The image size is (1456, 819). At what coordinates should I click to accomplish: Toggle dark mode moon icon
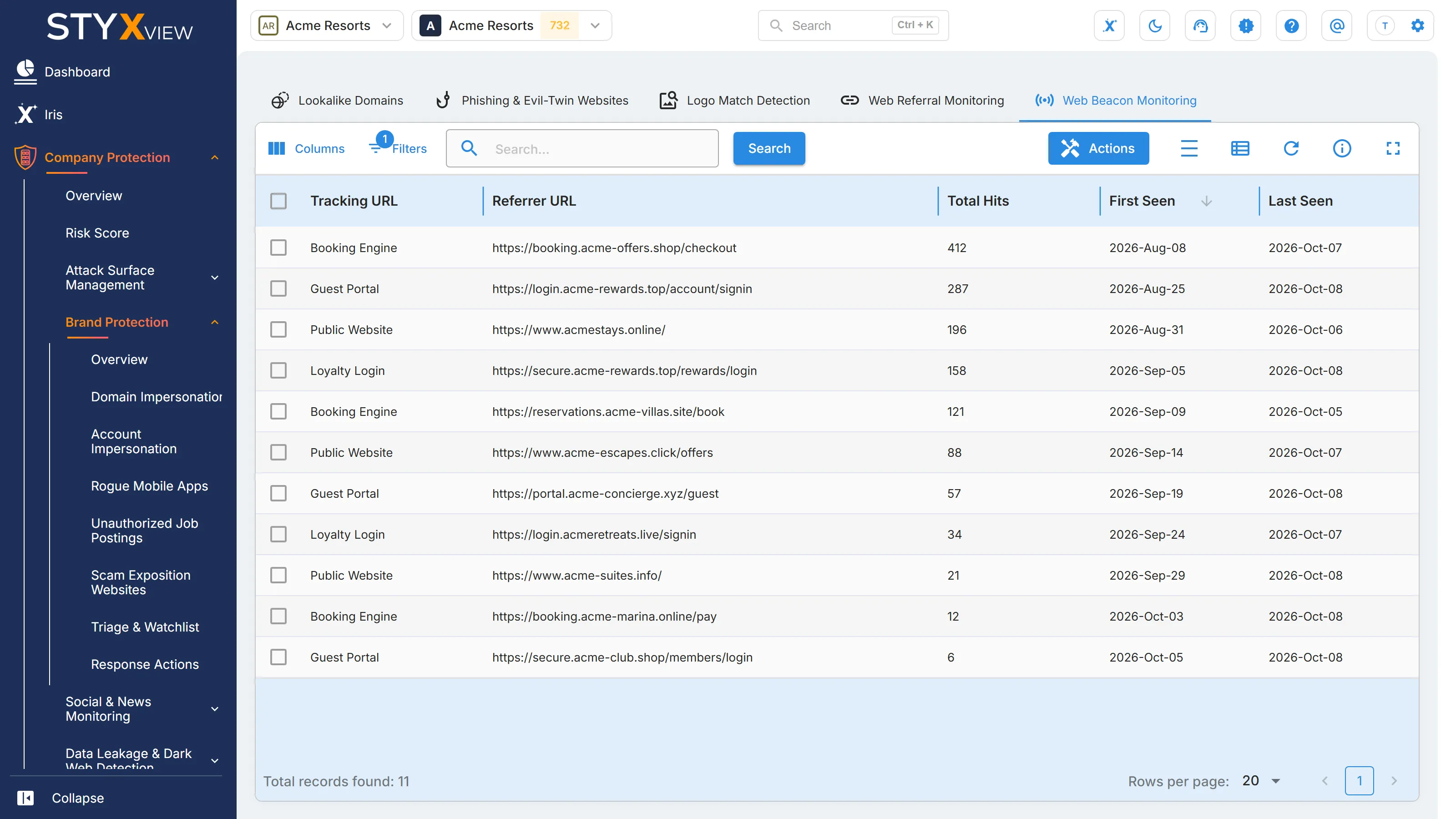click(1155, 25)
